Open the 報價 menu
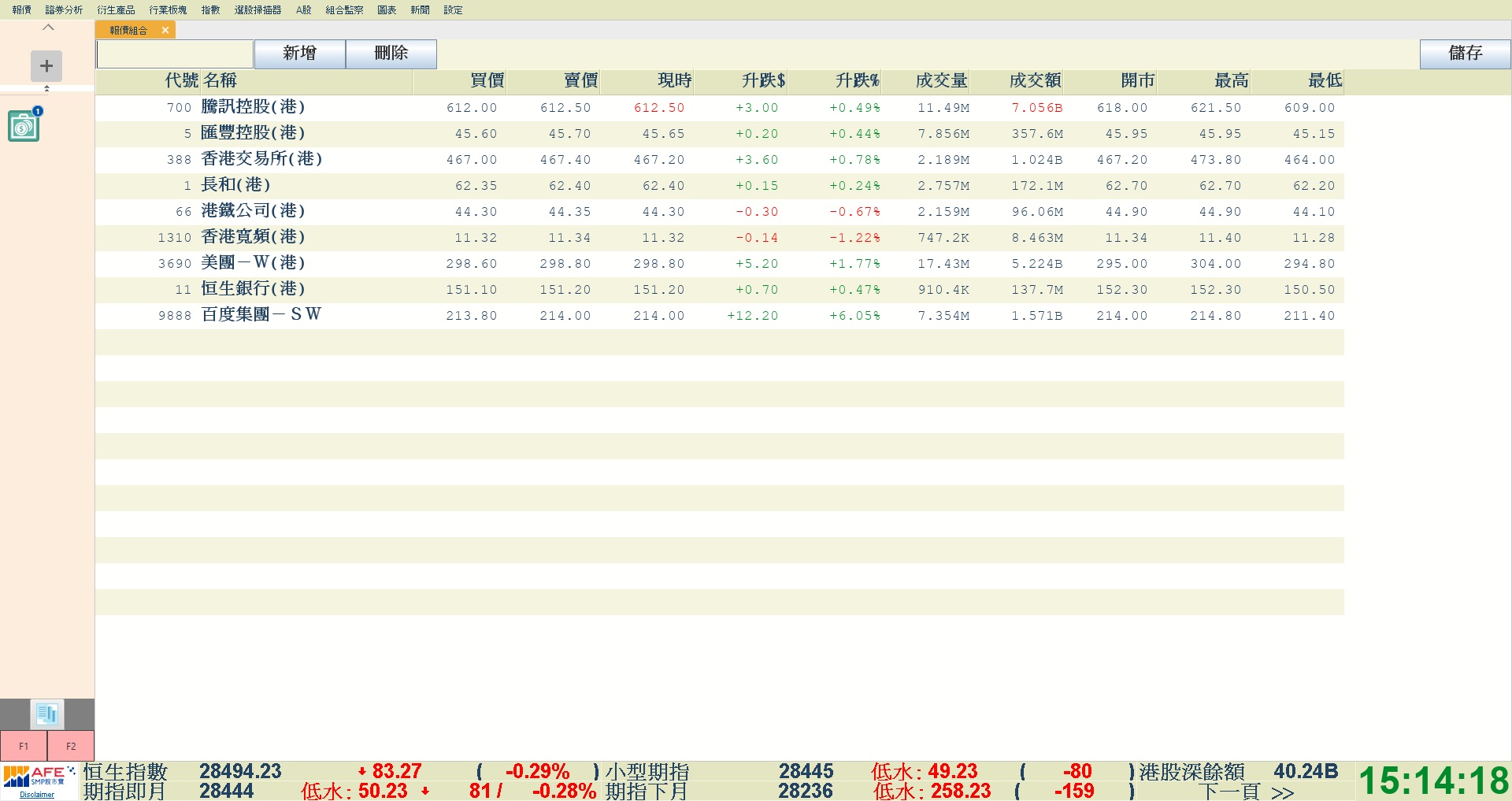This screenshot has height=801, width=1512. (21, 9)
